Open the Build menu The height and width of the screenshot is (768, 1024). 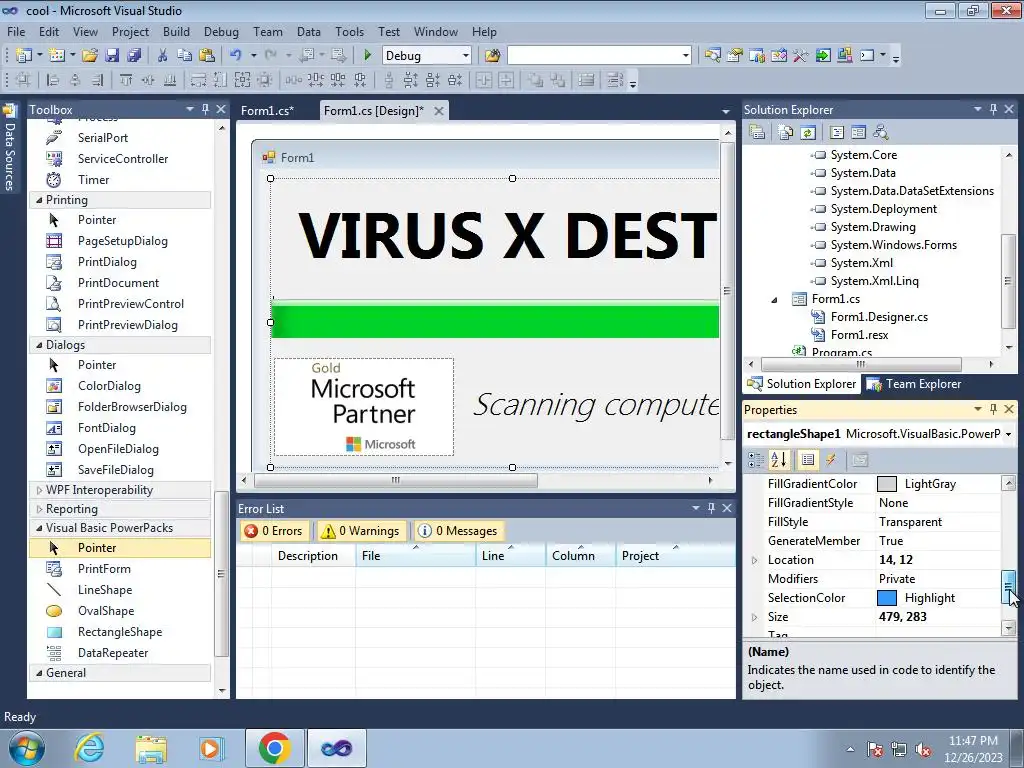(x=176, y=31)
